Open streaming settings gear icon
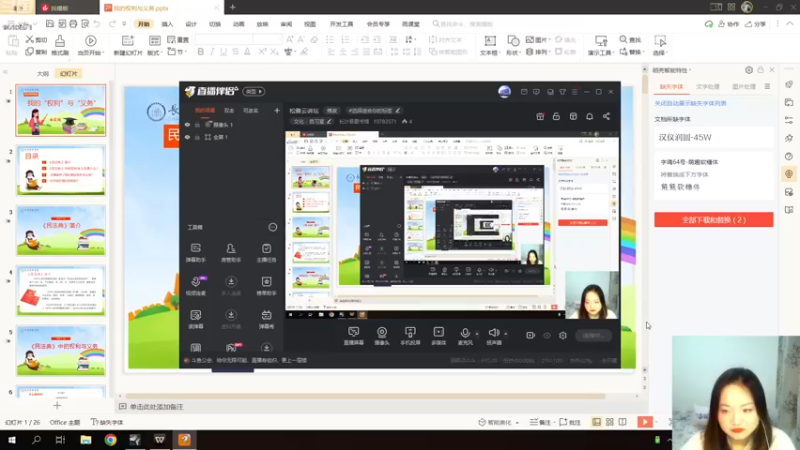800x450 pixels. point(563,336)
